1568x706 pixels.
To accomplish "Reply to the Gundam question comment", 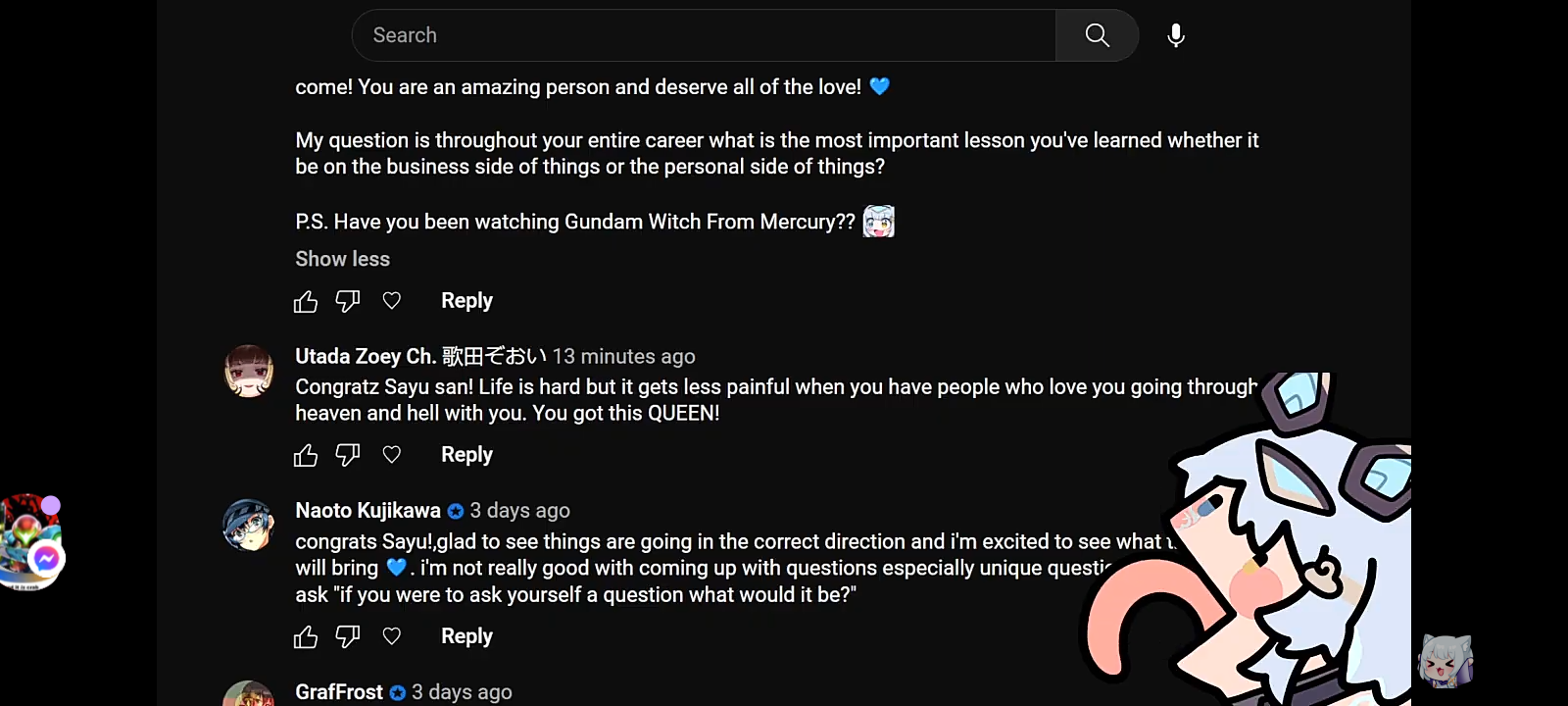I will tap(466, 301).
